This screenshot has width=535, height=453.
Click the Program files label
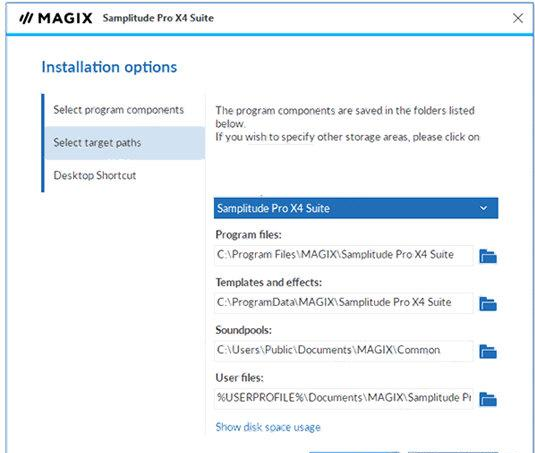(x=248, y=235)
